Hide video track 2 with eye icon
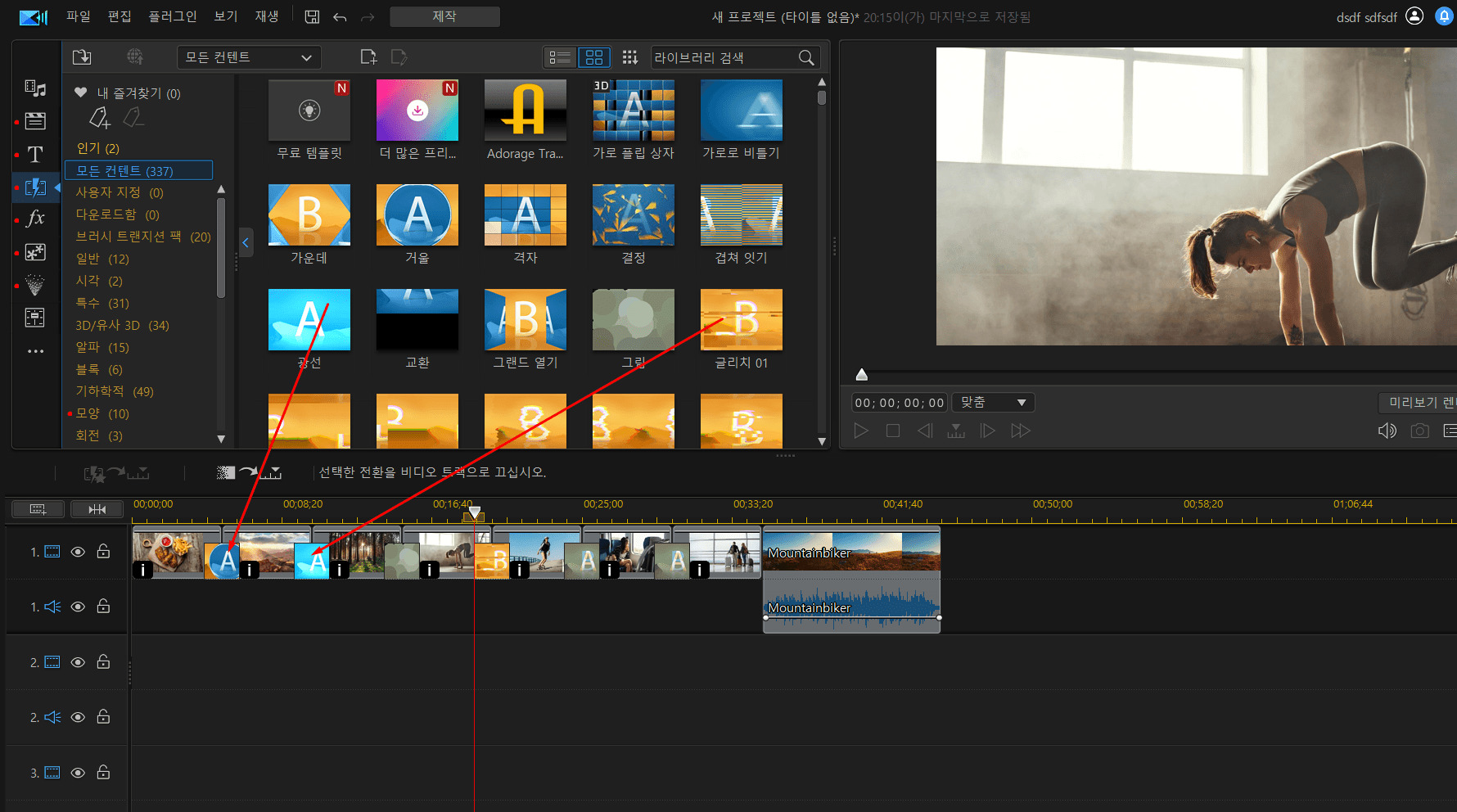The image size is (1457, 812). pos(78,662)
